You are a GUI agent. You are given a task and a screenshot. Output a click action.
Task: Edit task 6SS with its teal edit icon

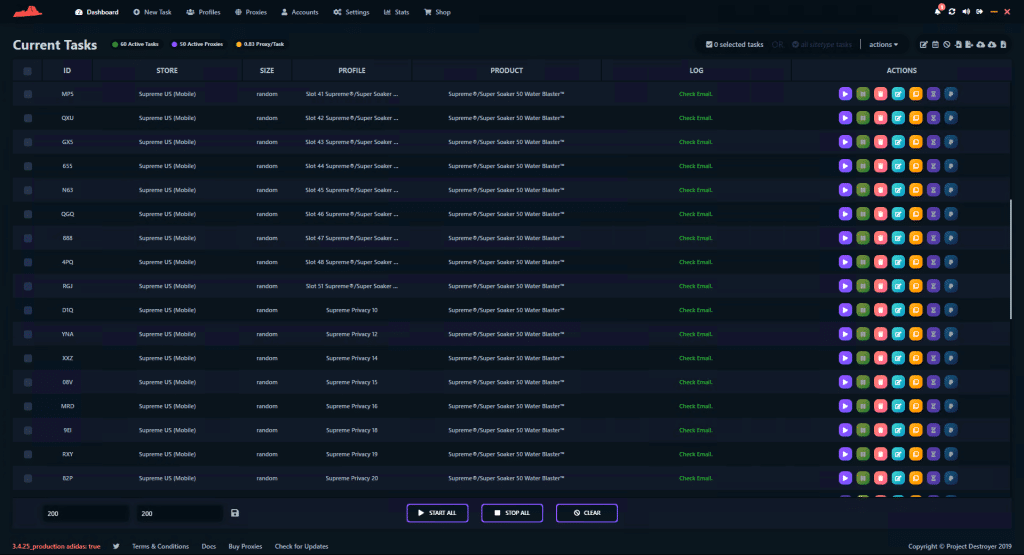click(898, 166)
